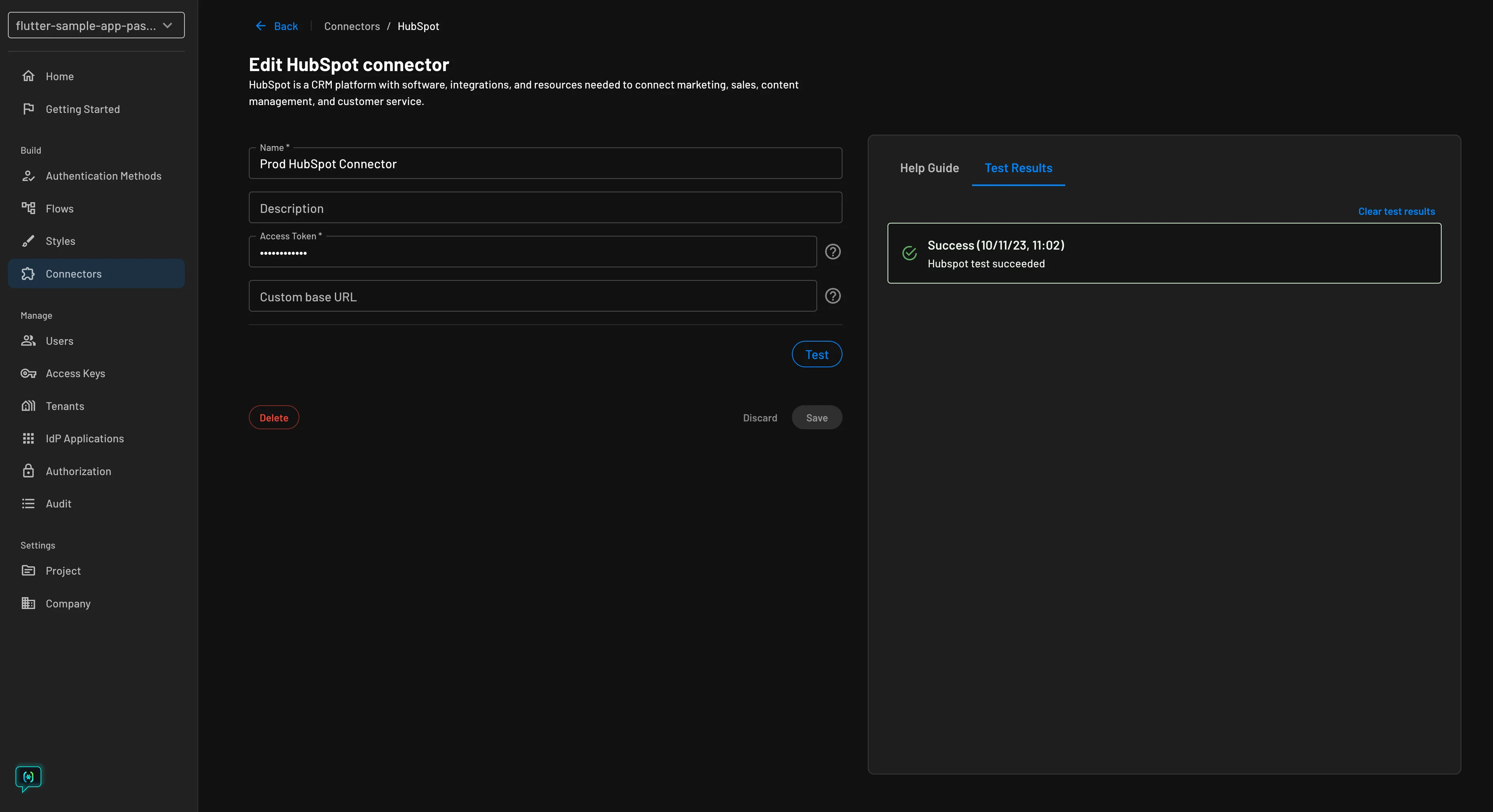The height and width of the screenshot is (812, 1493).
Task: Click the IdP Applications grid icon
Action: (28, 439)
